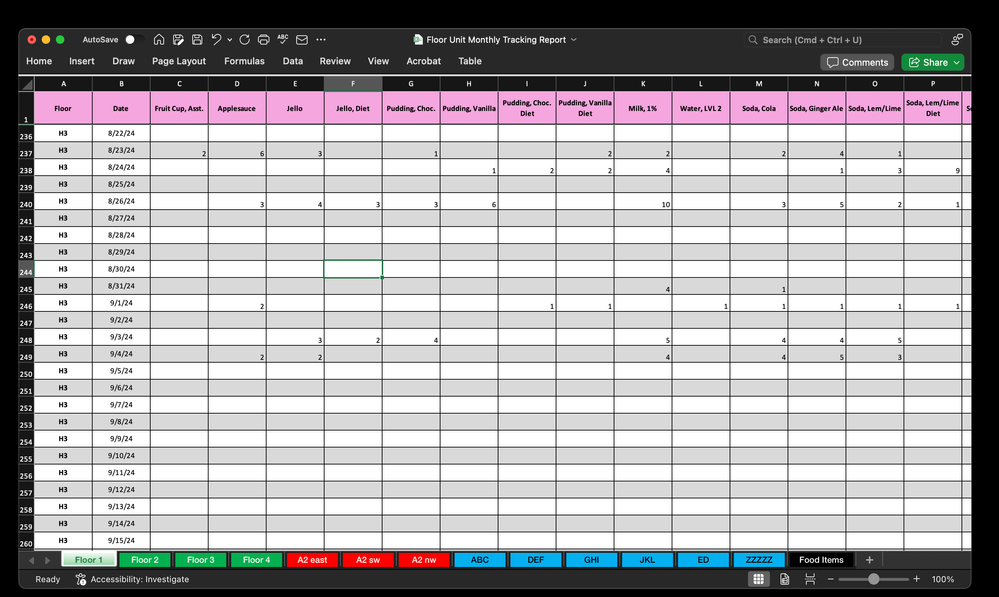
Task: Select the Page Break Preview icon
Action: pos(808,579)
